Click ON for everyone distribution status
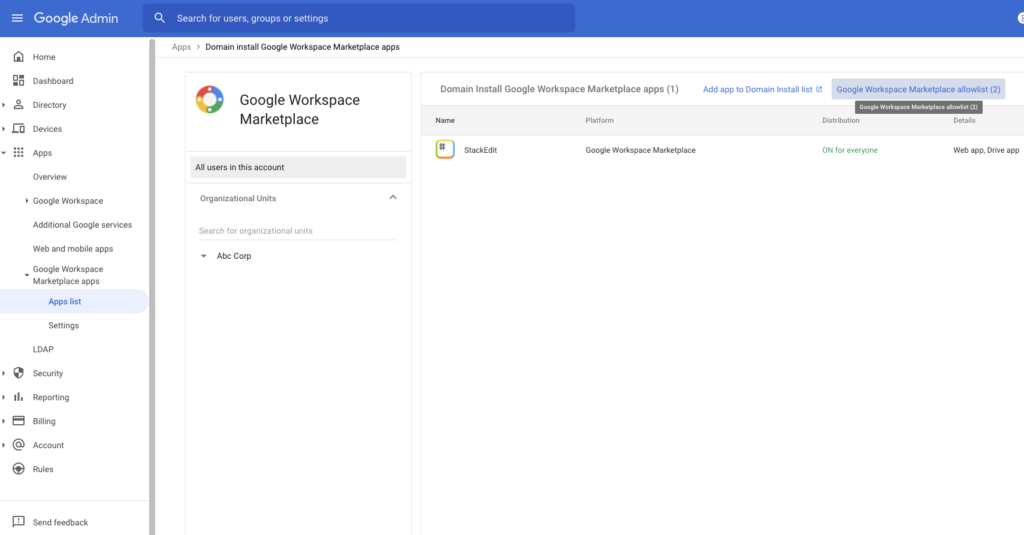The image size is (1024, 535). click(850, 150)
